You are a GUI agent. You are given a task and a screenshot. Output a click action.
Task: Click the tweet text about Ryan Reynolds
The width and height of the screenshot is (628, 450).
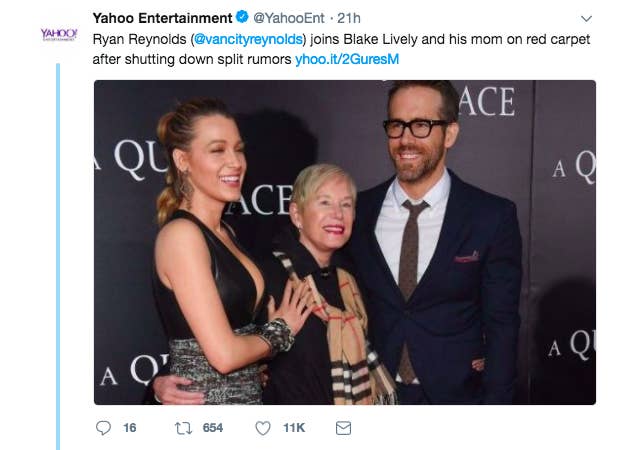coord(341,49)
